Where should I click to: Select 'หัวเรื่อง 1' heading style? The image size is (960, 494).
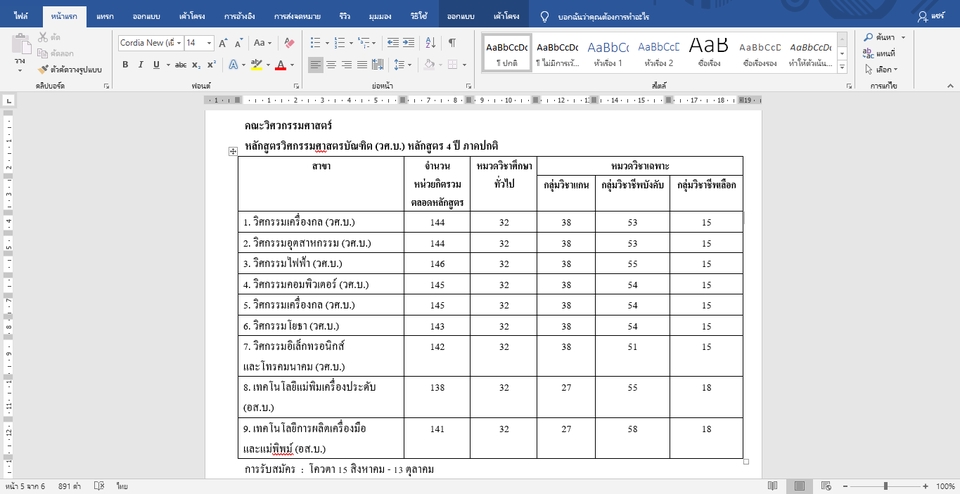pos(608,53)
